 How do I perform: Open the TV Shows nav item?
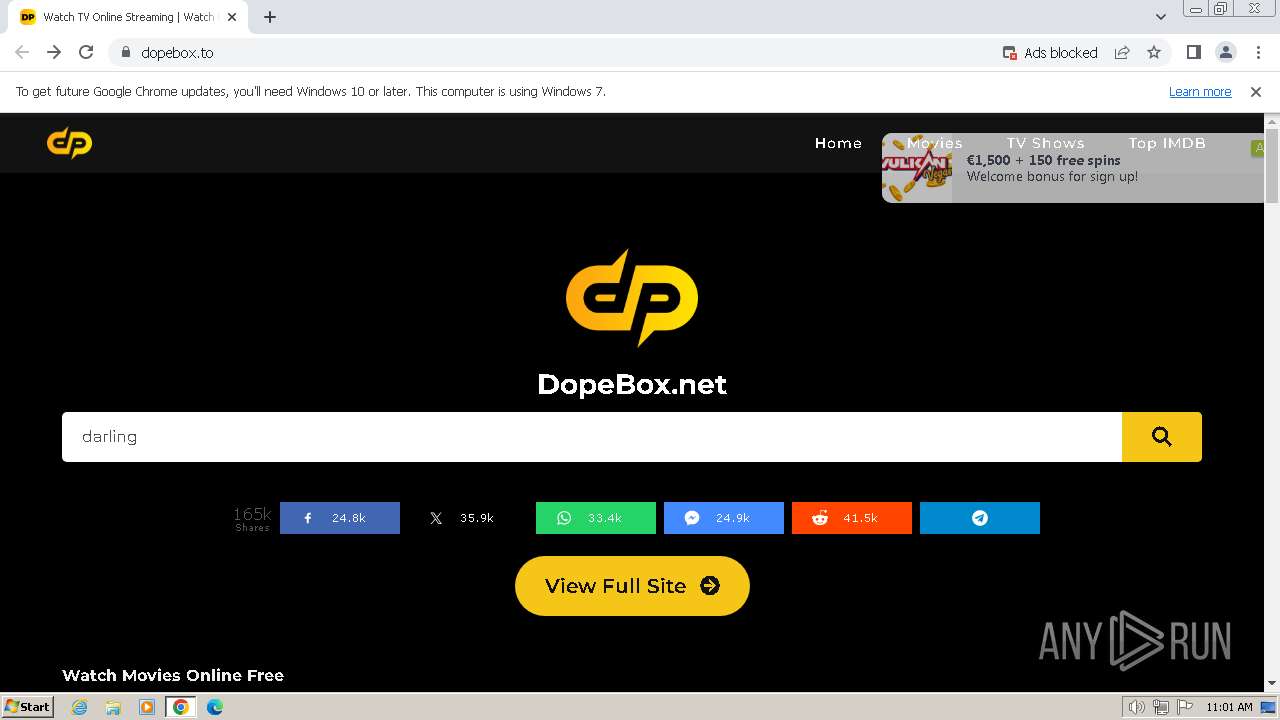click(1045, 143)
